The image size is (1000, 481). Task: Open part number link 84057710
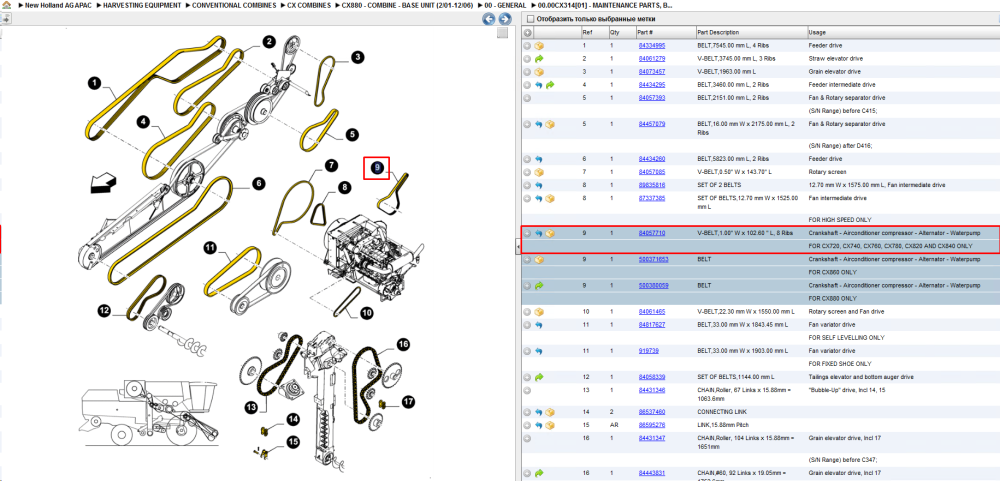[652, 233]
